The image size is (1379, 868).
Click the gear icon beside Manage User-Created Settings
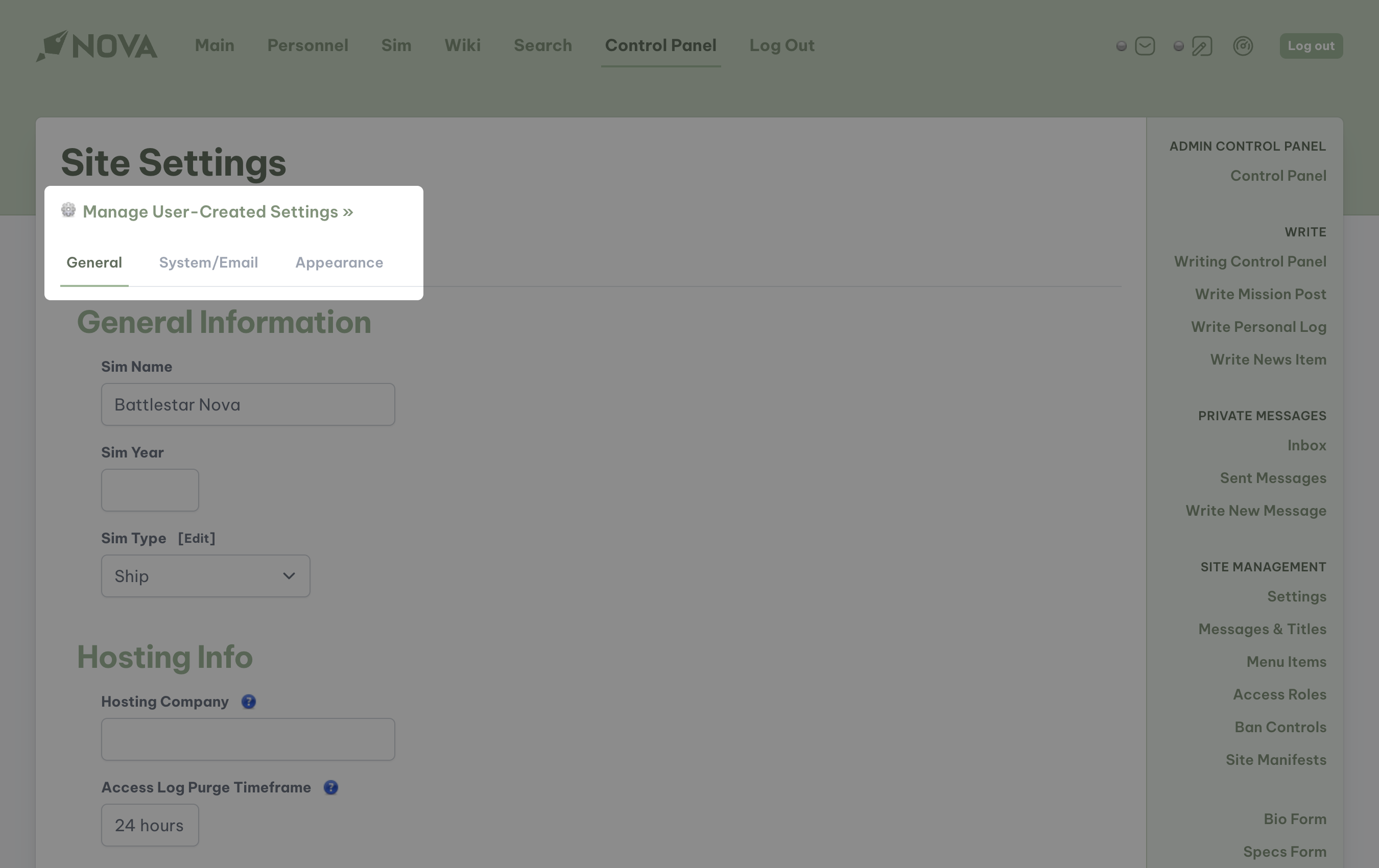[x=68, y=210]
